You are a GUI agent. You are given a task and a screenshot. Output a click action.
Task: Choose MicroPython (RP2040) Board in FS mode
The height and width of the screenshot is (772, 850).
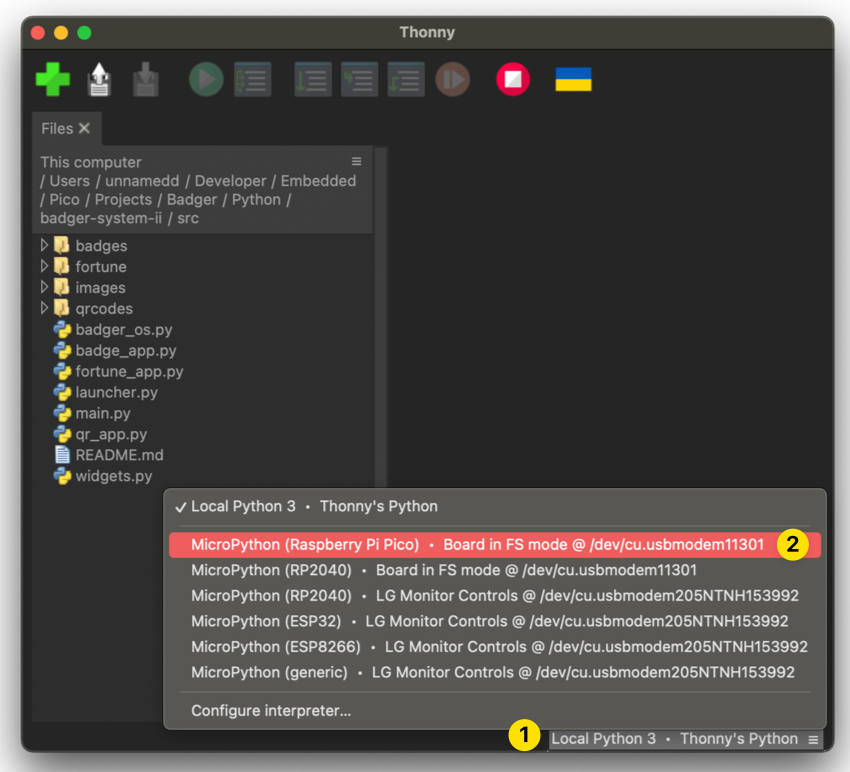[494, 570]
